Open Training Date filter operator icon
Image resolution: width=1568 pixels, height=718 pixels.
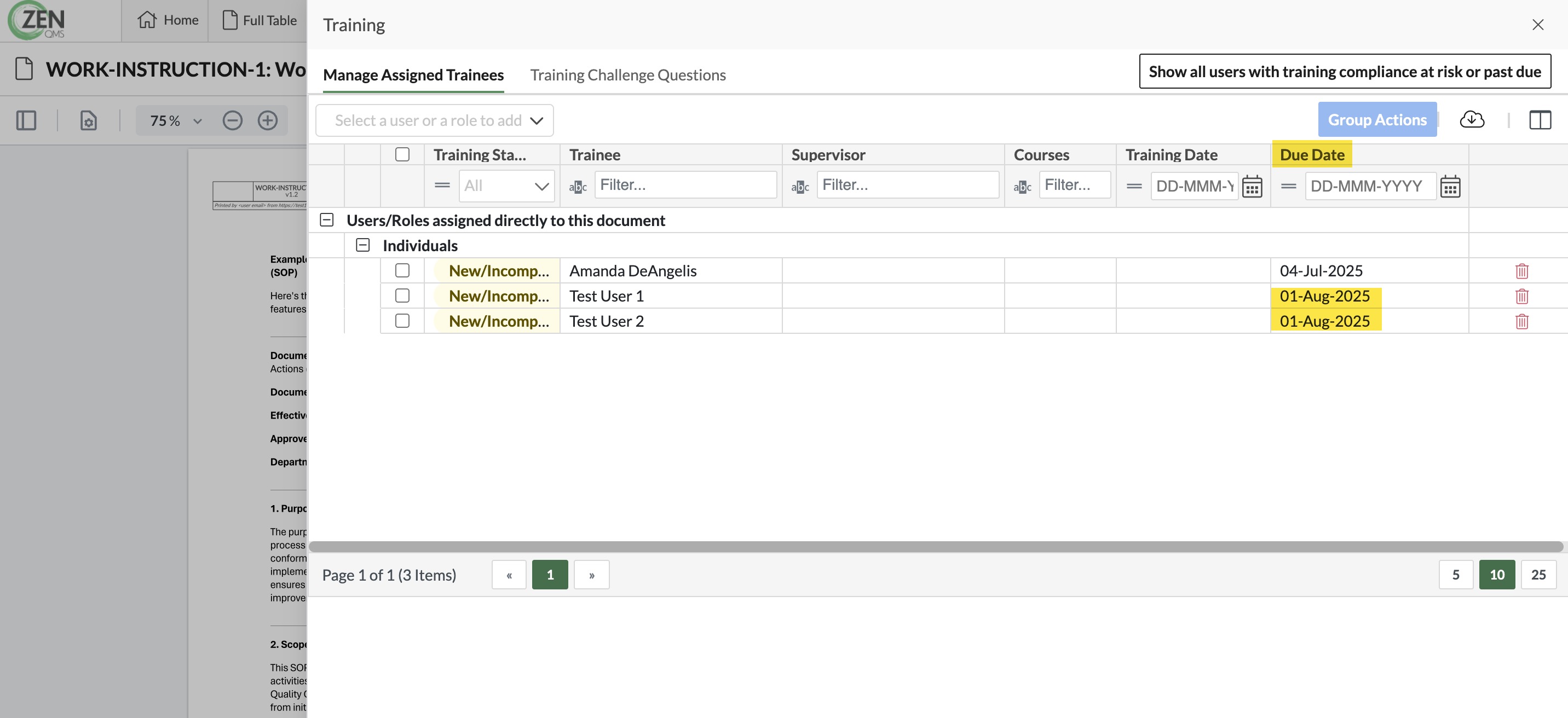[1134, 186]
